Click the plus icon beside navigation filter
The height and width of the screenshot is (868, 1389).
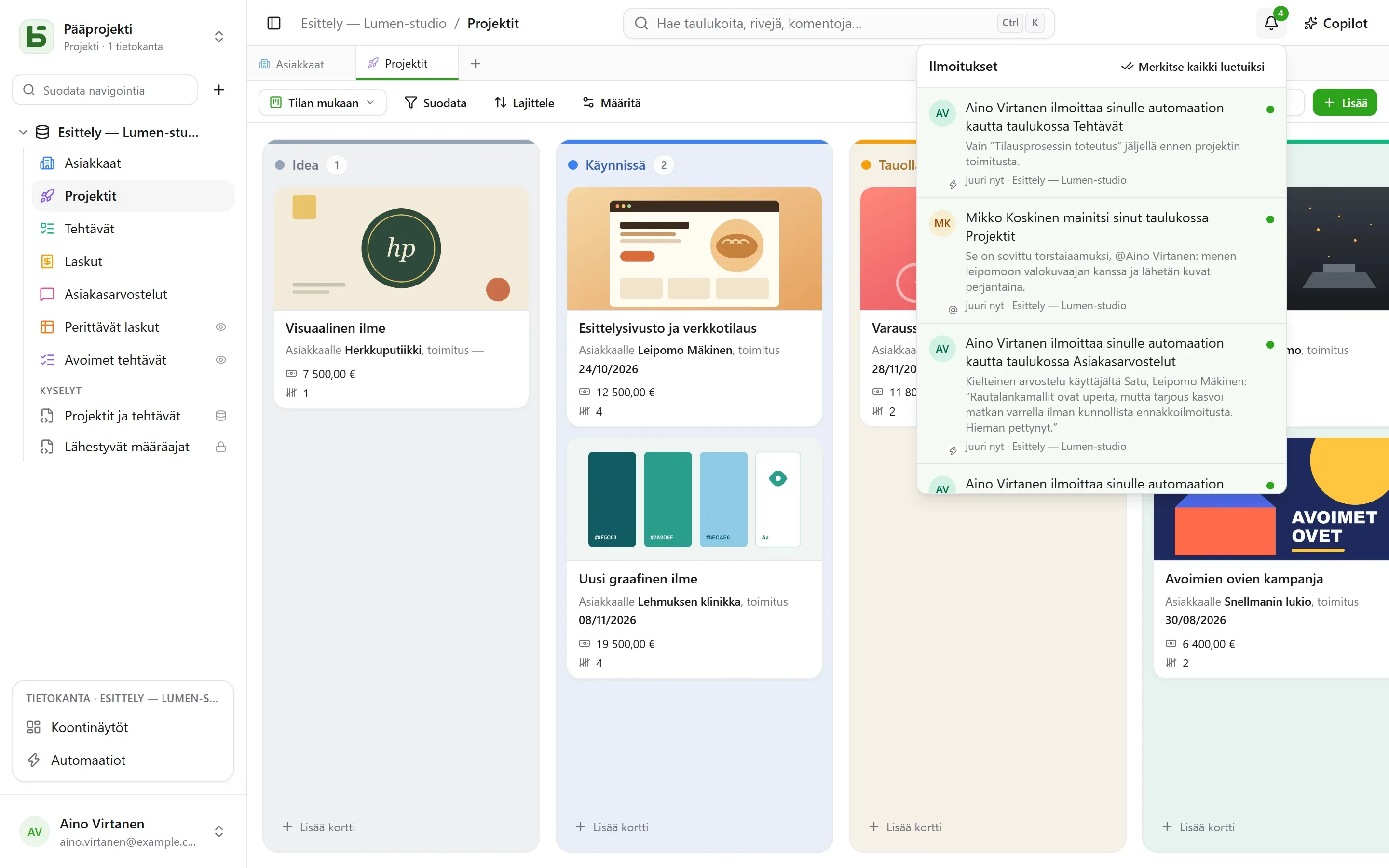pos(218,90)
